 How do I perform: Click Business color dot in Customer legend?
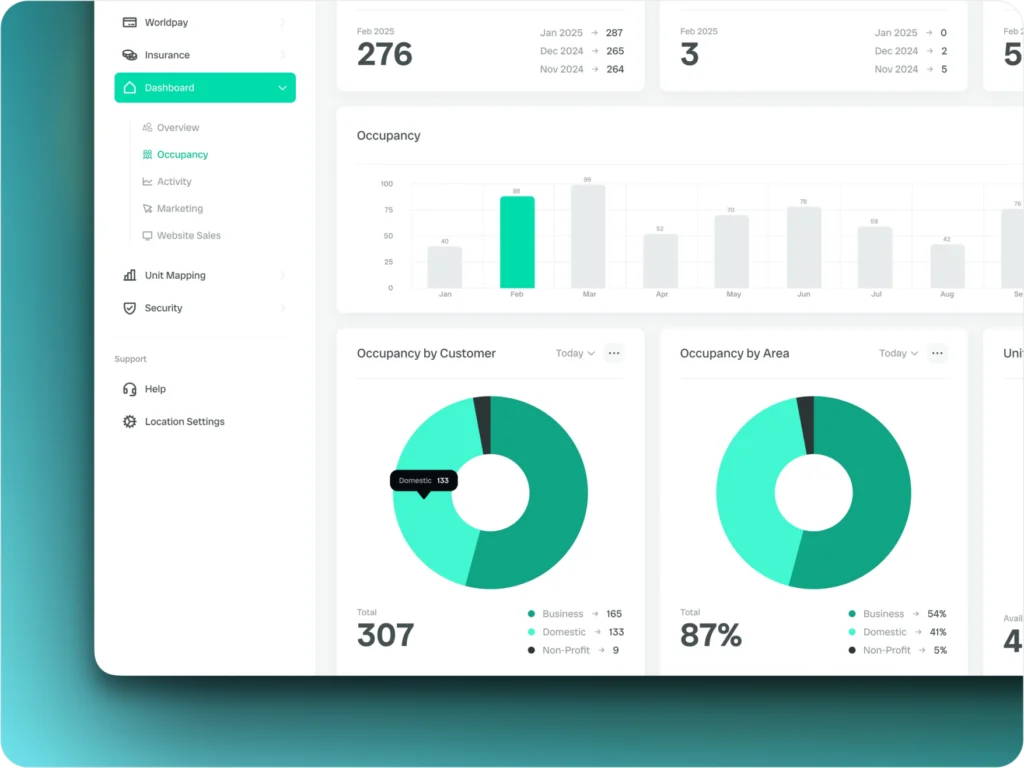[531, 614]
